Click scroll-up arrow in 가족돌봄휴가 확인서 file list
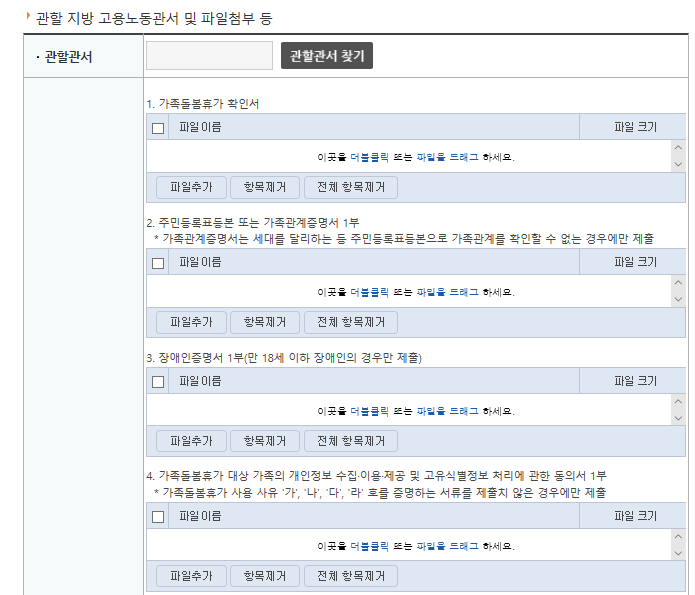The height and width of the screenshot is (595, 695). (678, 147)
